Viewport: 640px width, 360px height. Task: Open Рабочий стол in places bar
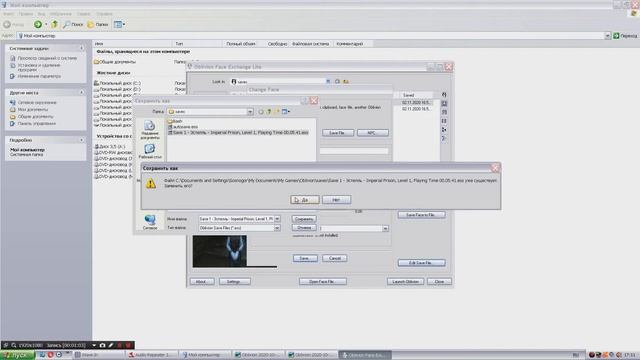pyautogui.click(x=150, y=151)
